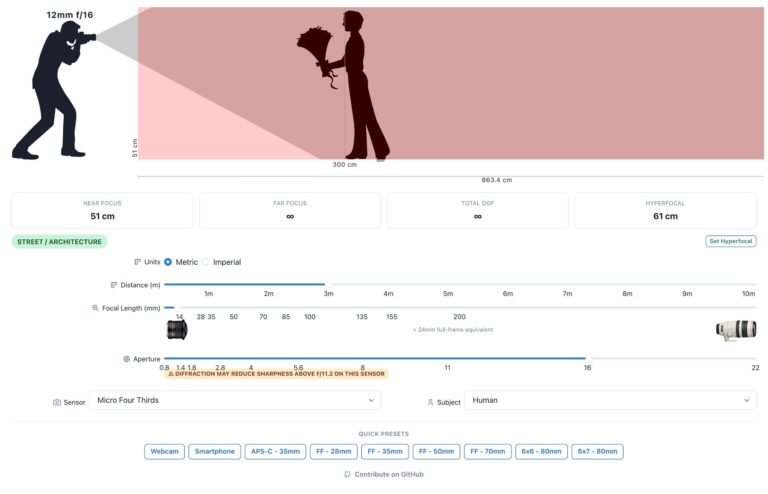
Task: Click the white telephoto lens thumbnail
Action: [x=736, y=330]
